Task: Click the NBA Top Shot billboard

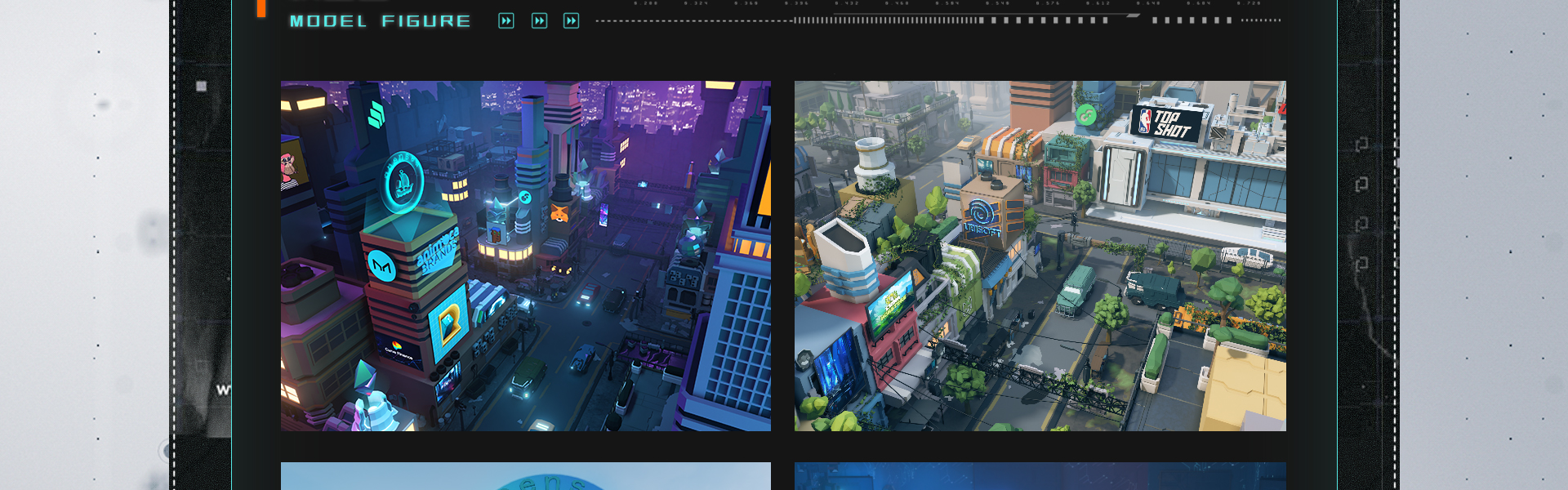Action: coord(1165,123)
